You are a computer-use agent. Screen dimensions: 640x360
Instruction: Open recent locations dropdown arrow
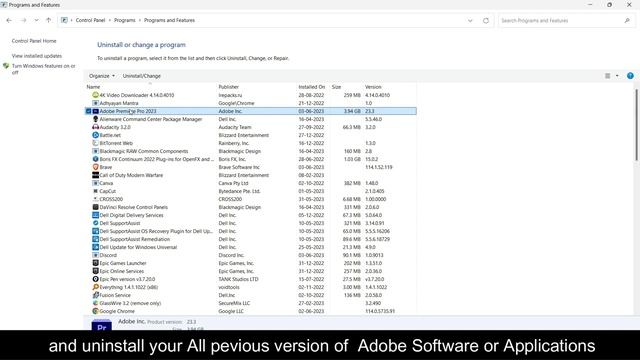(36, 20)
